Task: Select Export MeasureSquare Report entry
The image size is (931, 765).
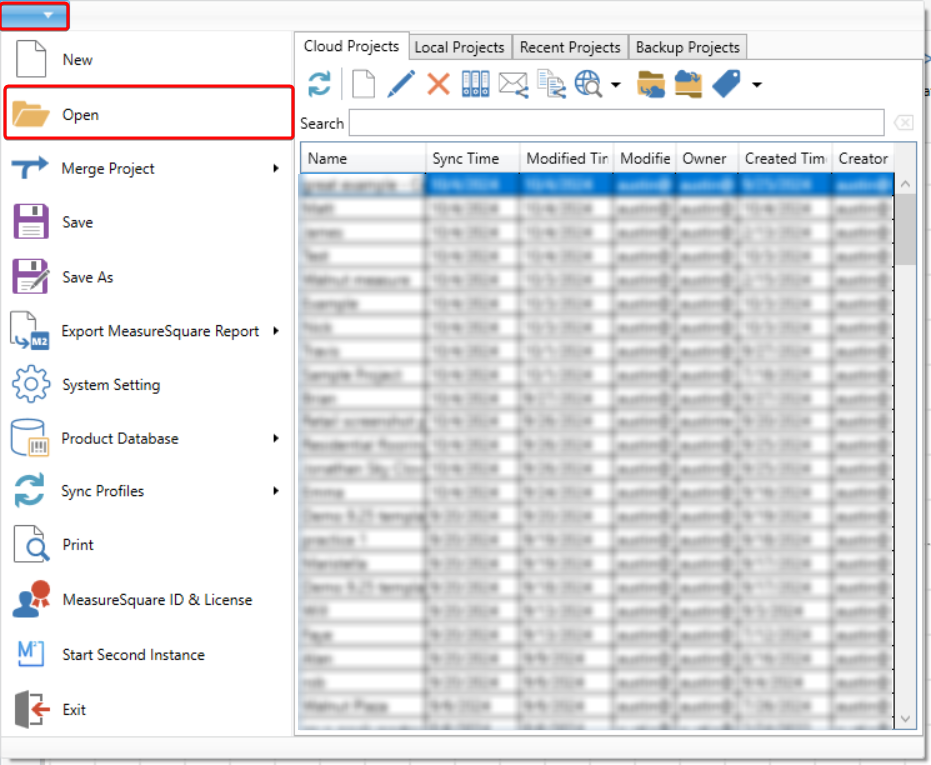Action: 147,331
